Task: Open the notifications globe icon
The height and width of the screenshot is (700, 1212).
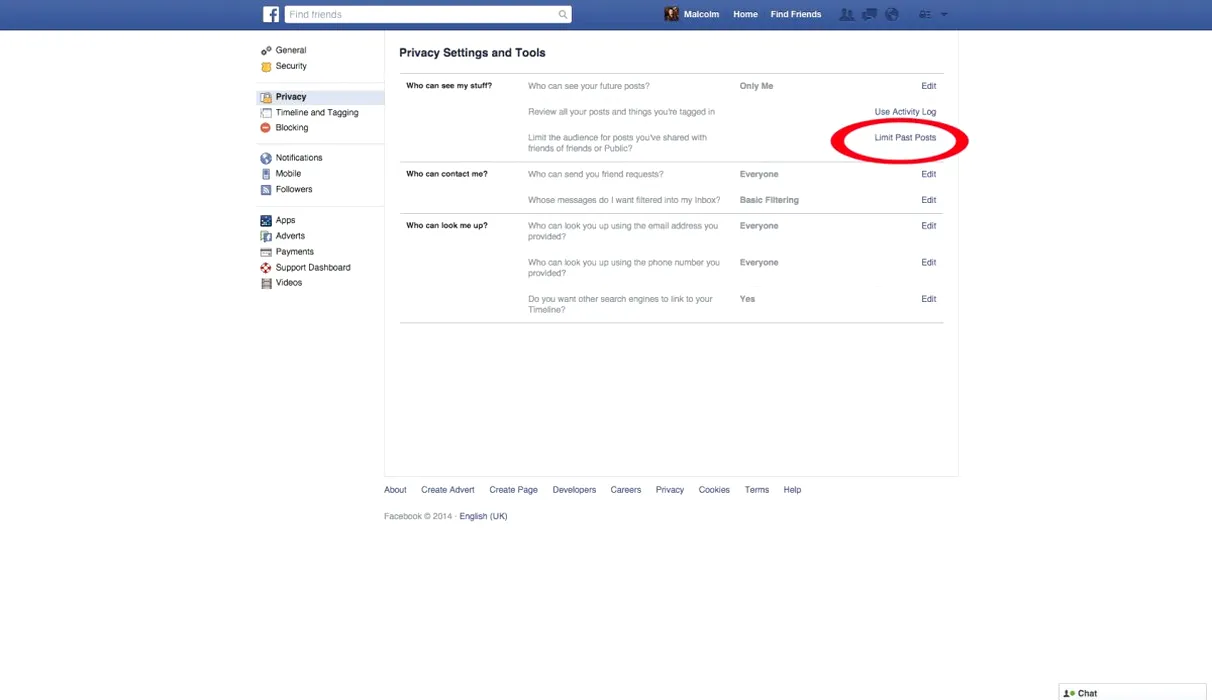Action: point(892,14)
